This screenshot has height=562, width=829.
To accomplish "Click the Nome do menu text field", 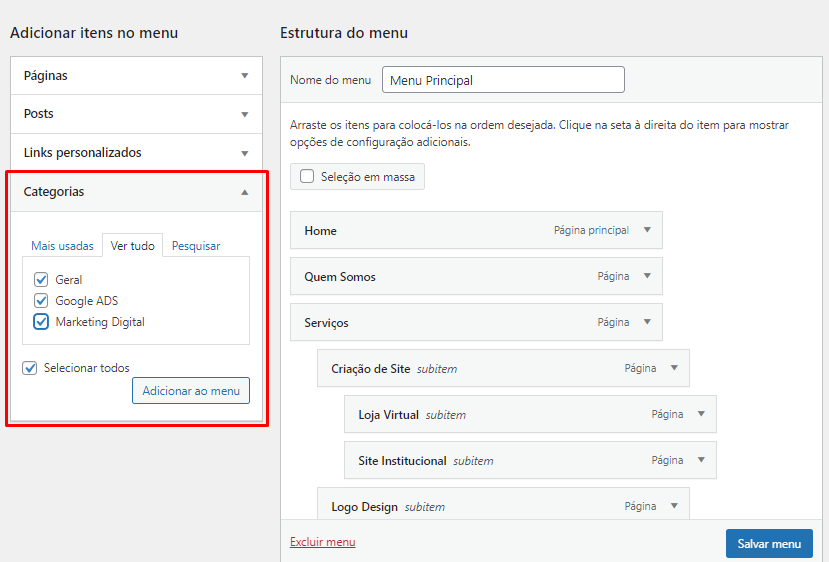I will [503, 80].
